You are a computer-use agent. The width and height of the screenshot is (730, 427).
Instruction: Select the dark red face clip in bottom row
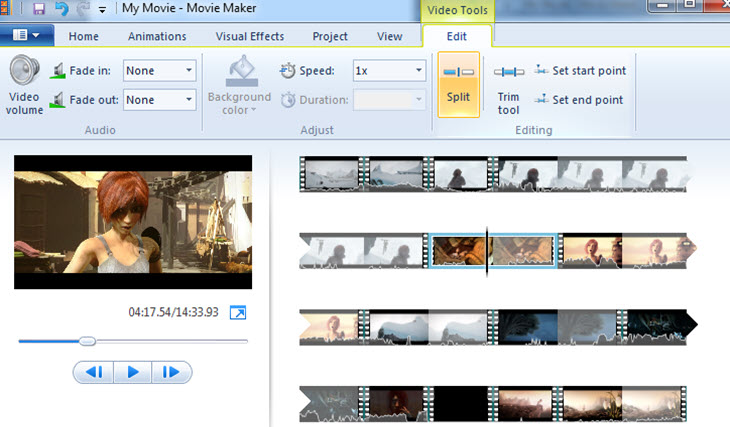396,404
